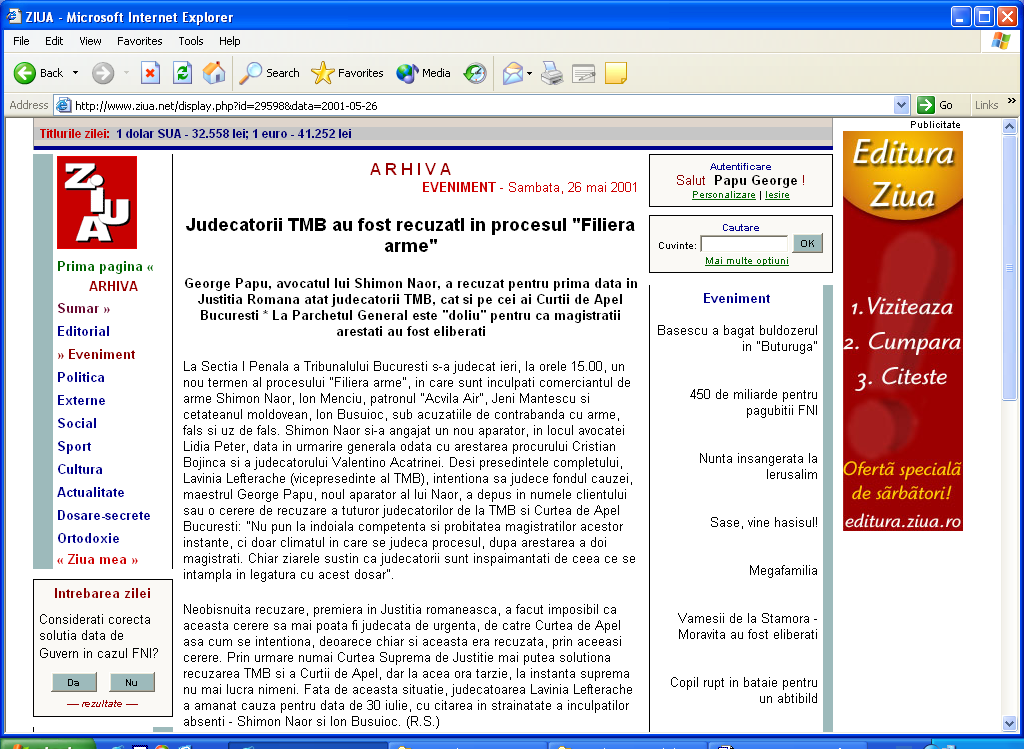Open the Ortodoxie section link
The width and height of the screenshot is (1028, 749).
[x=89, y=538]
